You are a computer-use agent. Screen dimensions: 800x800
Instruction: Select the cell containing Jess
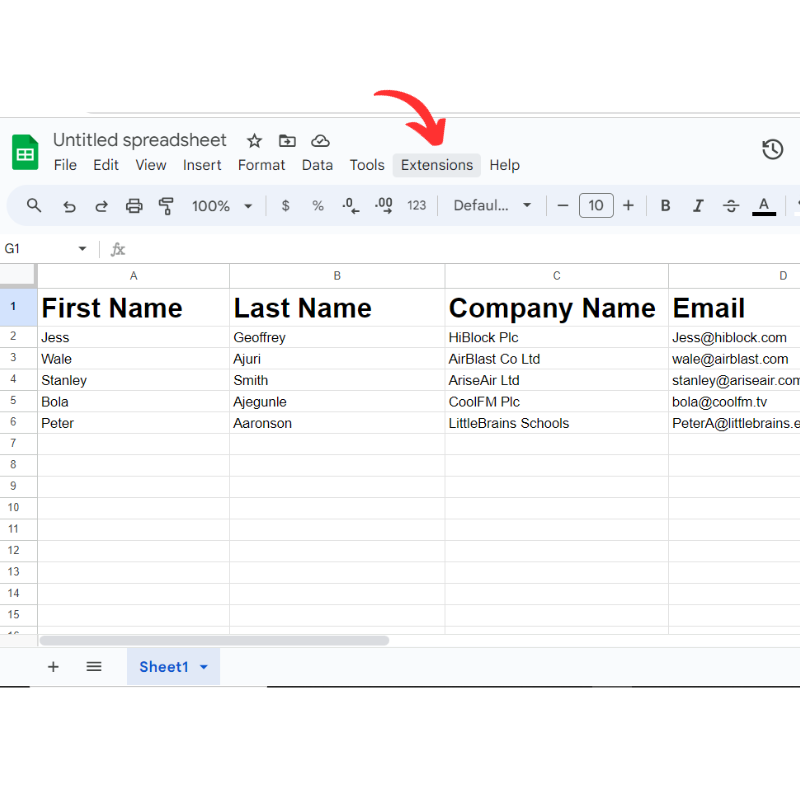(134, 337)
